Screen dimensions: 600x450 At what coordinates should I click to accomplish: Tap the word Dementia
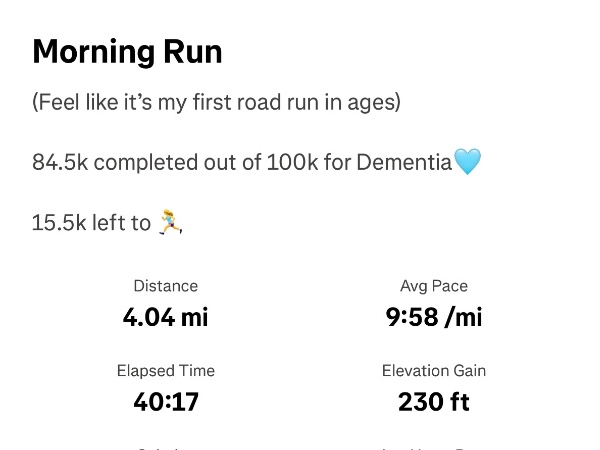(x=403, y=162)
